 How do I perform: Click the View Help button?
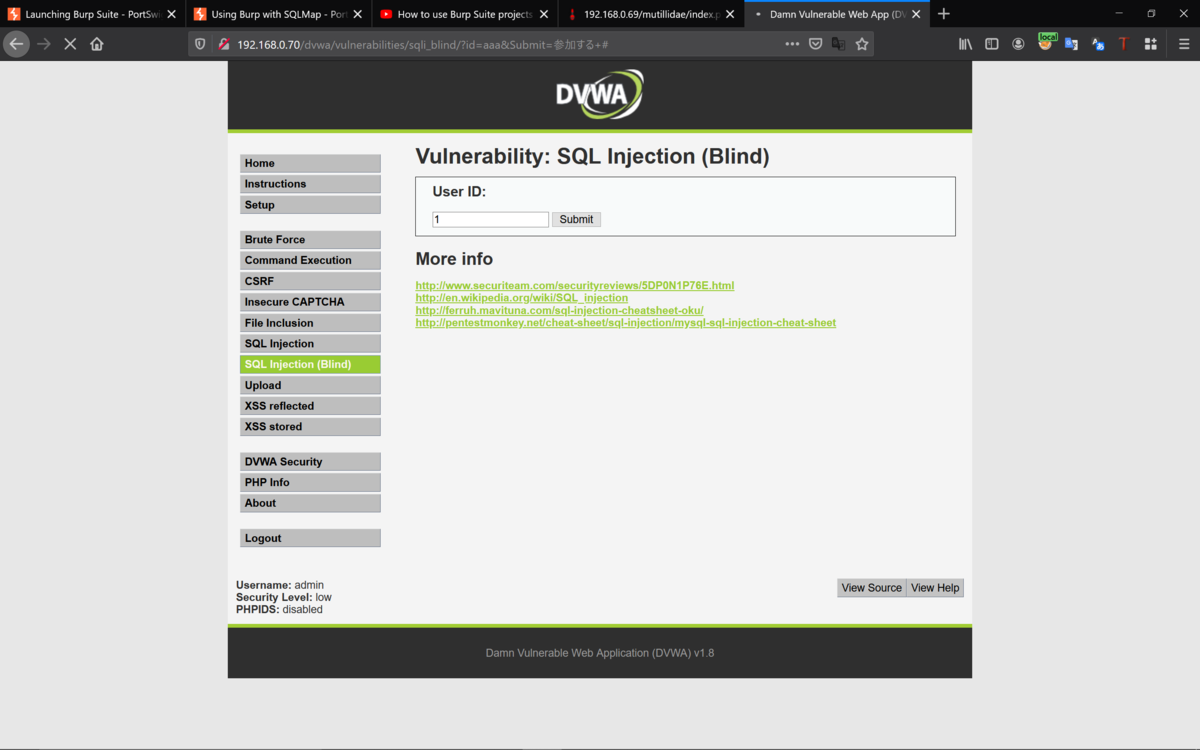(x=935, y=588)
